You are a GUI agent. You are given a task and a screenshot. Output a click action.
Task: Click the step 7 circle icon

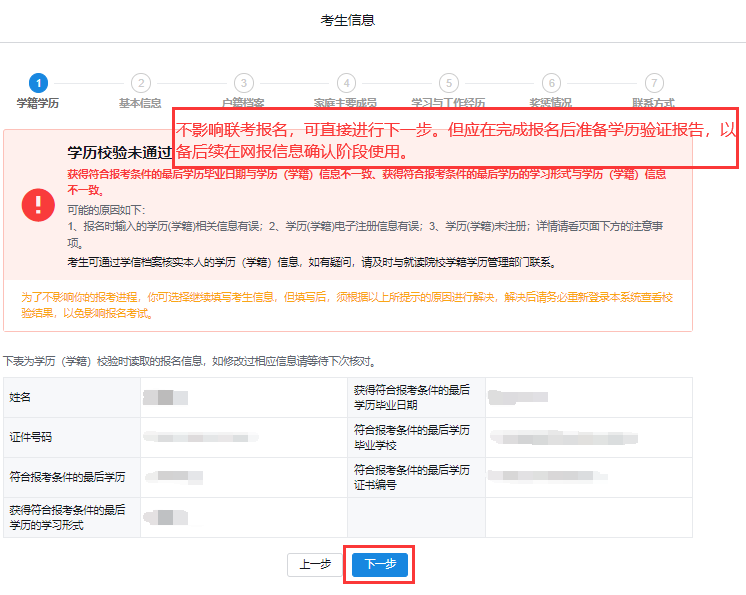pos(654,83)
